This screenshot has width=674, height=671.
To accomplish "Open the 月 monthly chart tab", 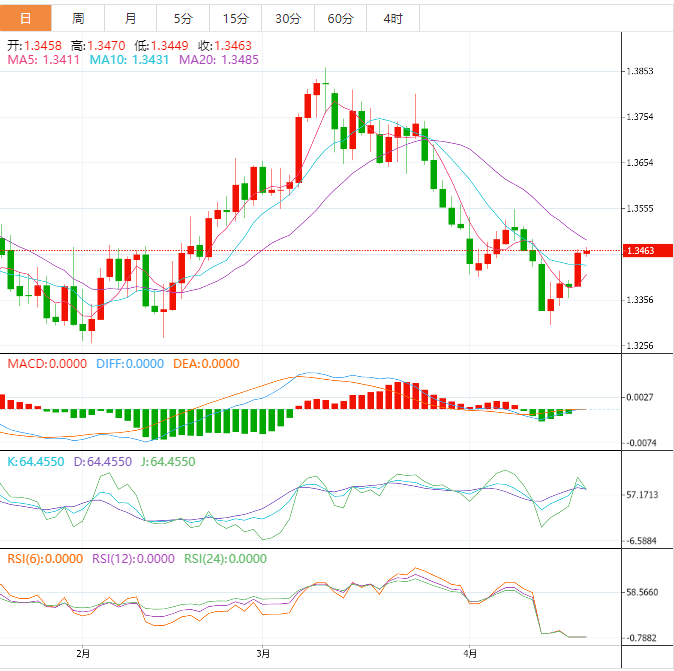I will pyautogui.click(x=131, y=18).
